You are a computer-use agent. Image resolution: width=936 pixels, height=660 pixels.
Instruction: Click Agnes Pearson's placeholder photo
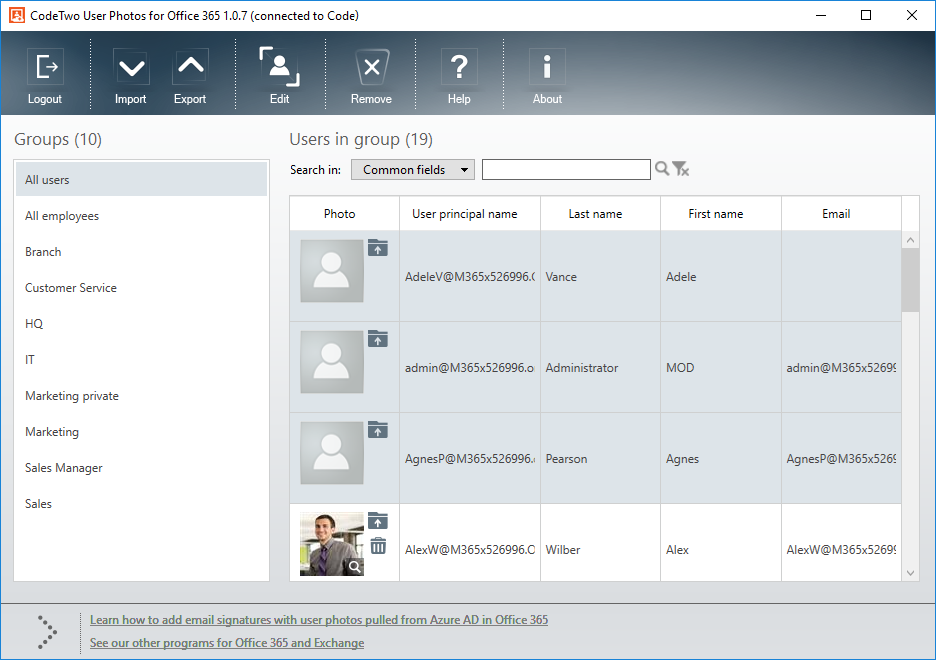332,453
